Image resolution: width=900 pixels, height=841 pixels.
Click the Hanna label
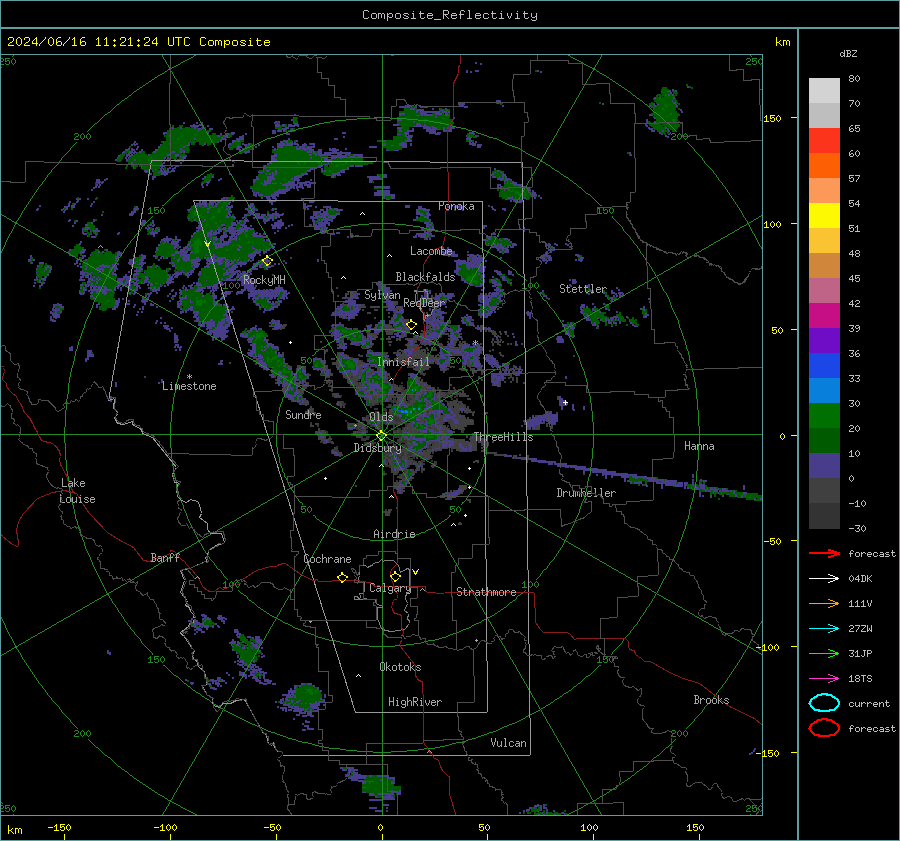(699, 446)
